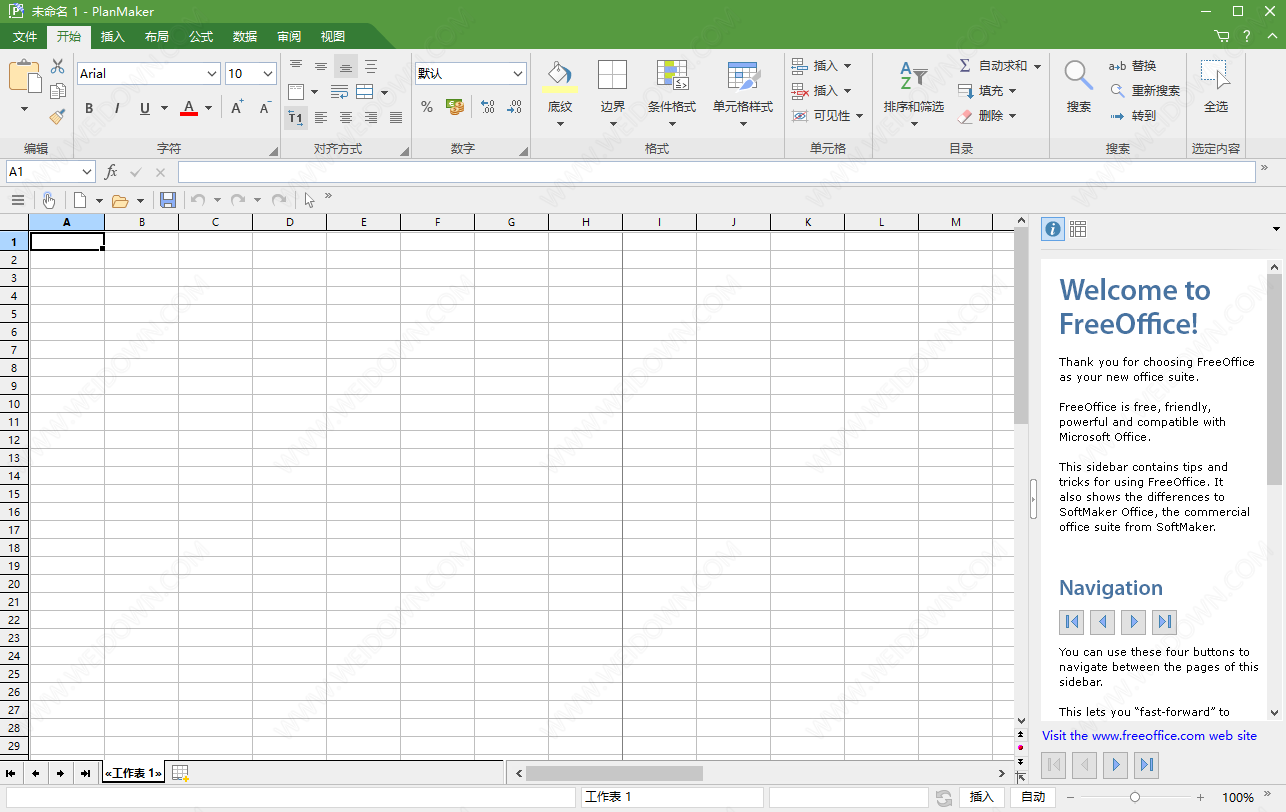Click the Undo arrow icon
Viewport: 1286px width, 812px height.
pyautogui.click(x=198, y=200)
